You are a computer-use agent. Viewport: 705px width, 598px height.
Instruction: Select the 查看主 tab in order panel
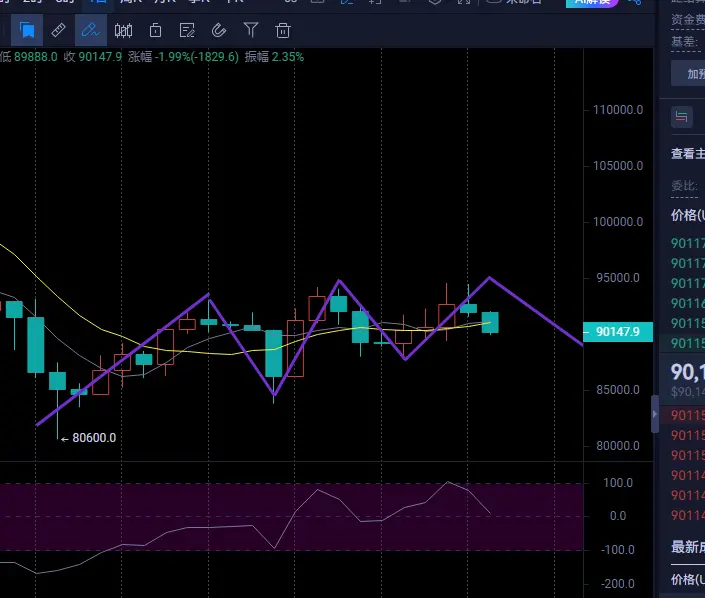click(x=688, y=154)
